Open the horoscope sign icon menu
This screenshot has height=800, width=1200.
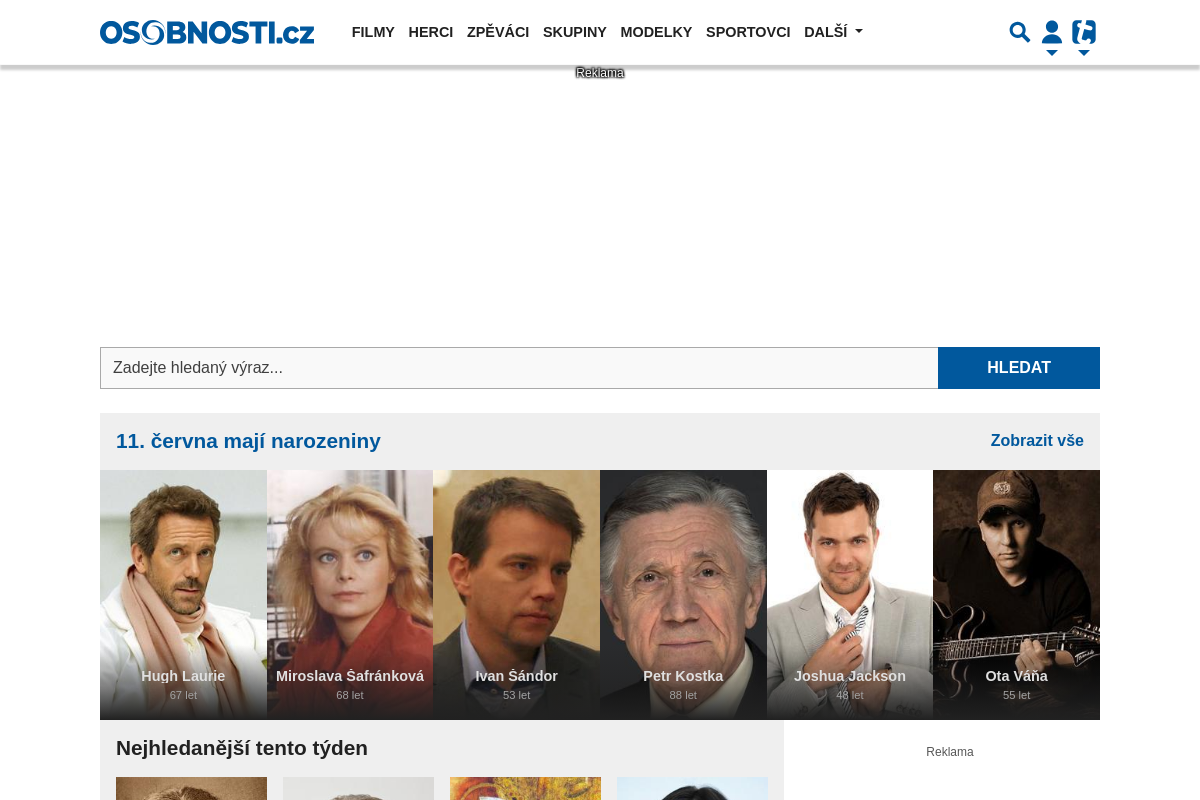coord(1084,37)
